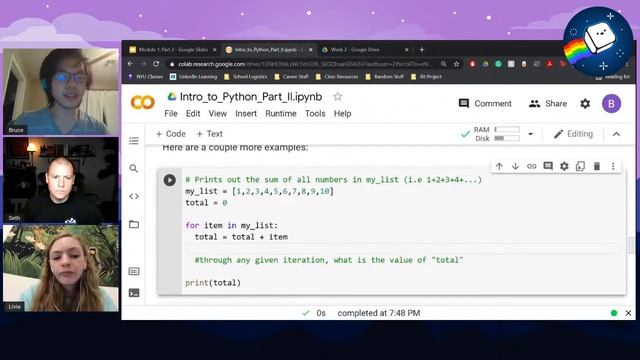Screen dimensions: 640x360
Task: Close the Module 1 Part 2 browser tab
Action: pos(214,50)
